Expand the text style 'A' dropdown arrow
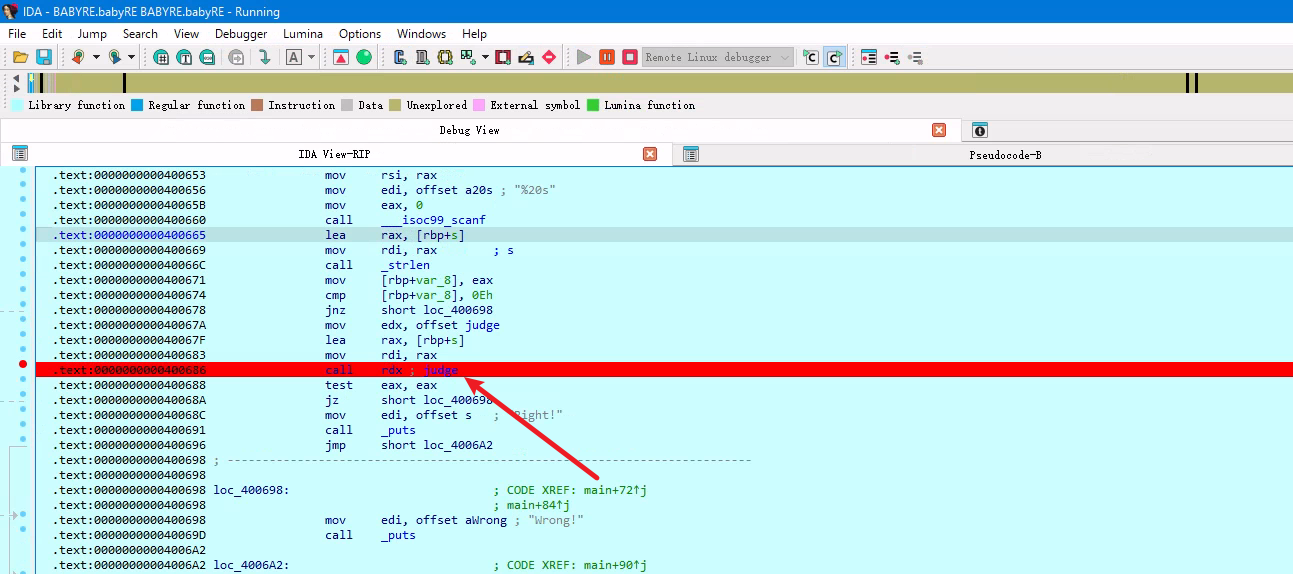The image size is (1293, 574). (312, 57)
